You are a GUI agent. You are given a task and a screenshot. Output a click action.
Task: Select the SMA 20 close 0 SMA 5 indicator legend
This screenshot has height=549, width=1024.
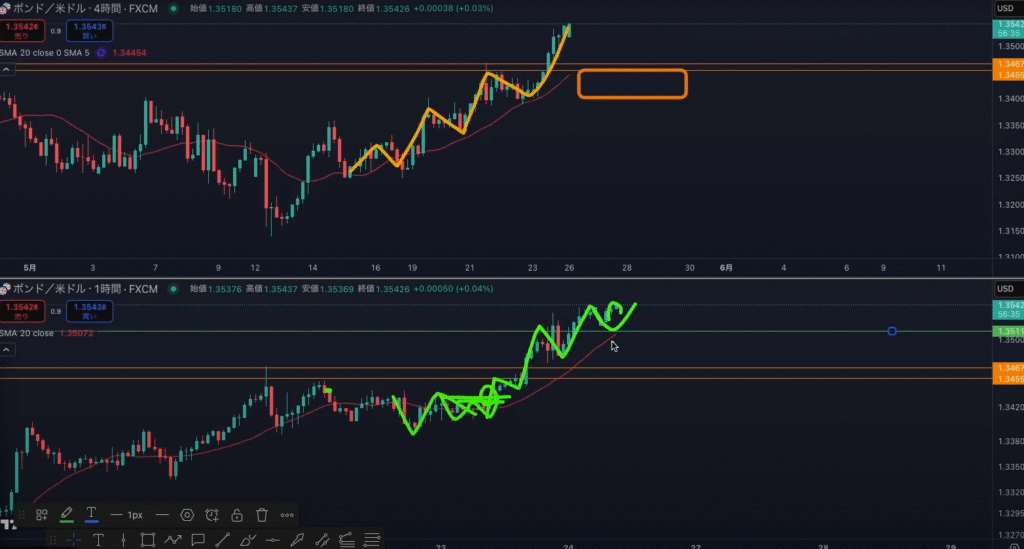pos(45,53)
